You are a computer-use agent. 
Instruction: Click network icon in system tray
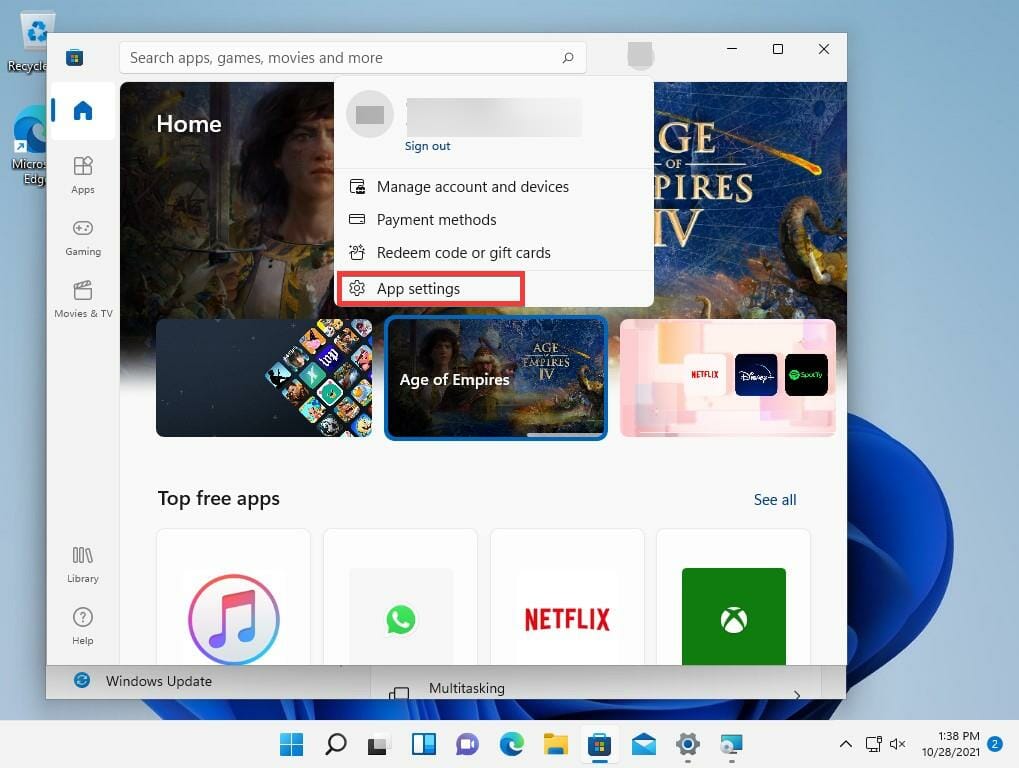[873, 744]
